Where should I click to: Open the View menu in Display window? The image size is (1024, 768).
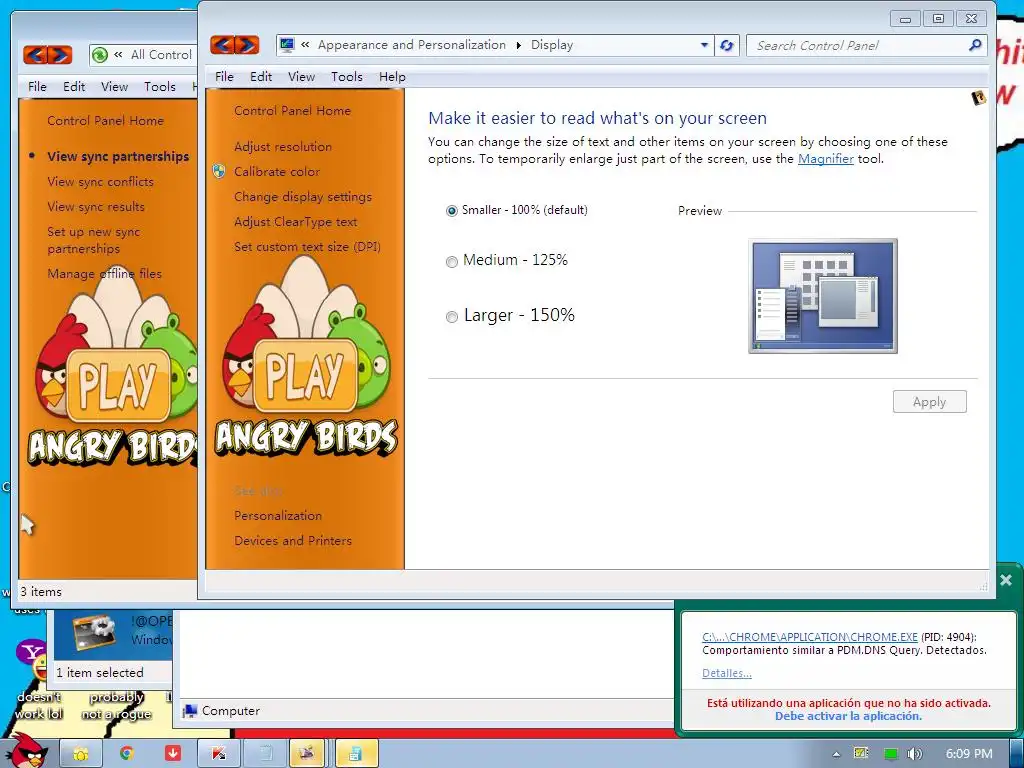[x=301, y=77]
